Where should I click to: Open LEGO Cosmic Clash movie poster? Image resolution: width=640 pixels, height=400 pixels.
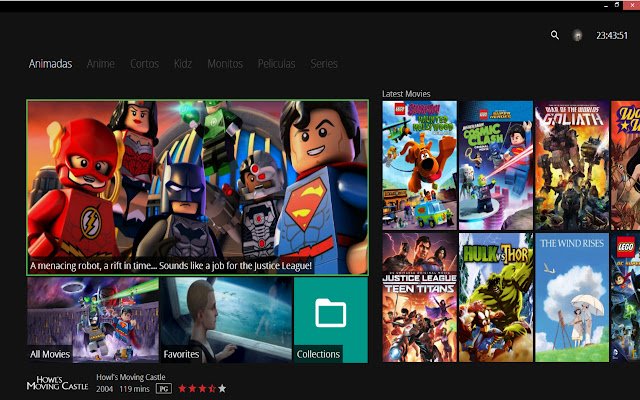coord(496,165)
